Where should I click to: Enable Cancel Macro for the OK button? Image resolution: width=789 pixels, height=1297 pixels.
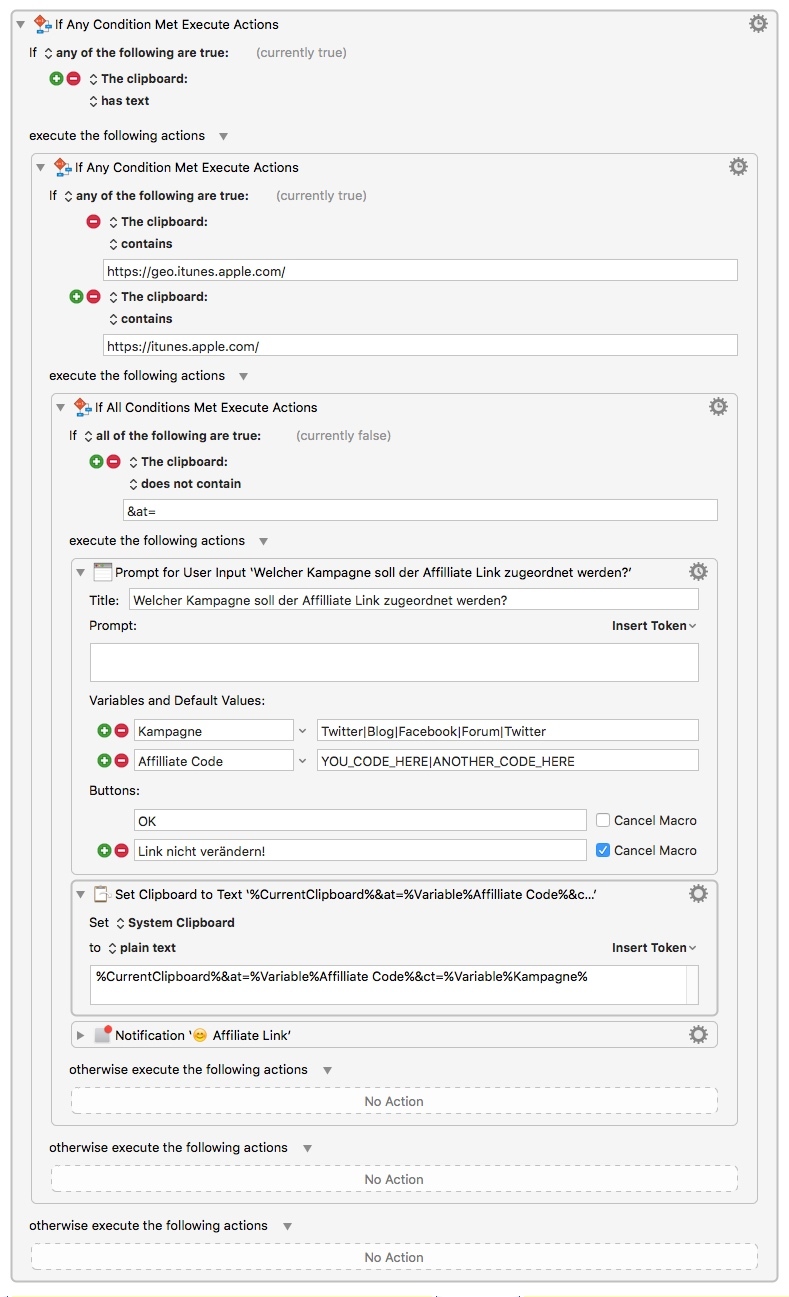(603, 820)
